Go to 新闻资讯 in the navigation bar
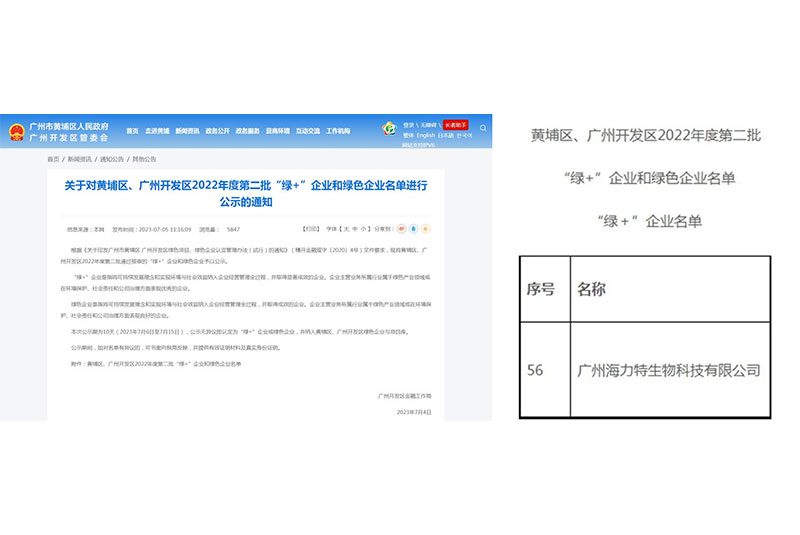This screenshot has width=800, height=535. point(188,131)
